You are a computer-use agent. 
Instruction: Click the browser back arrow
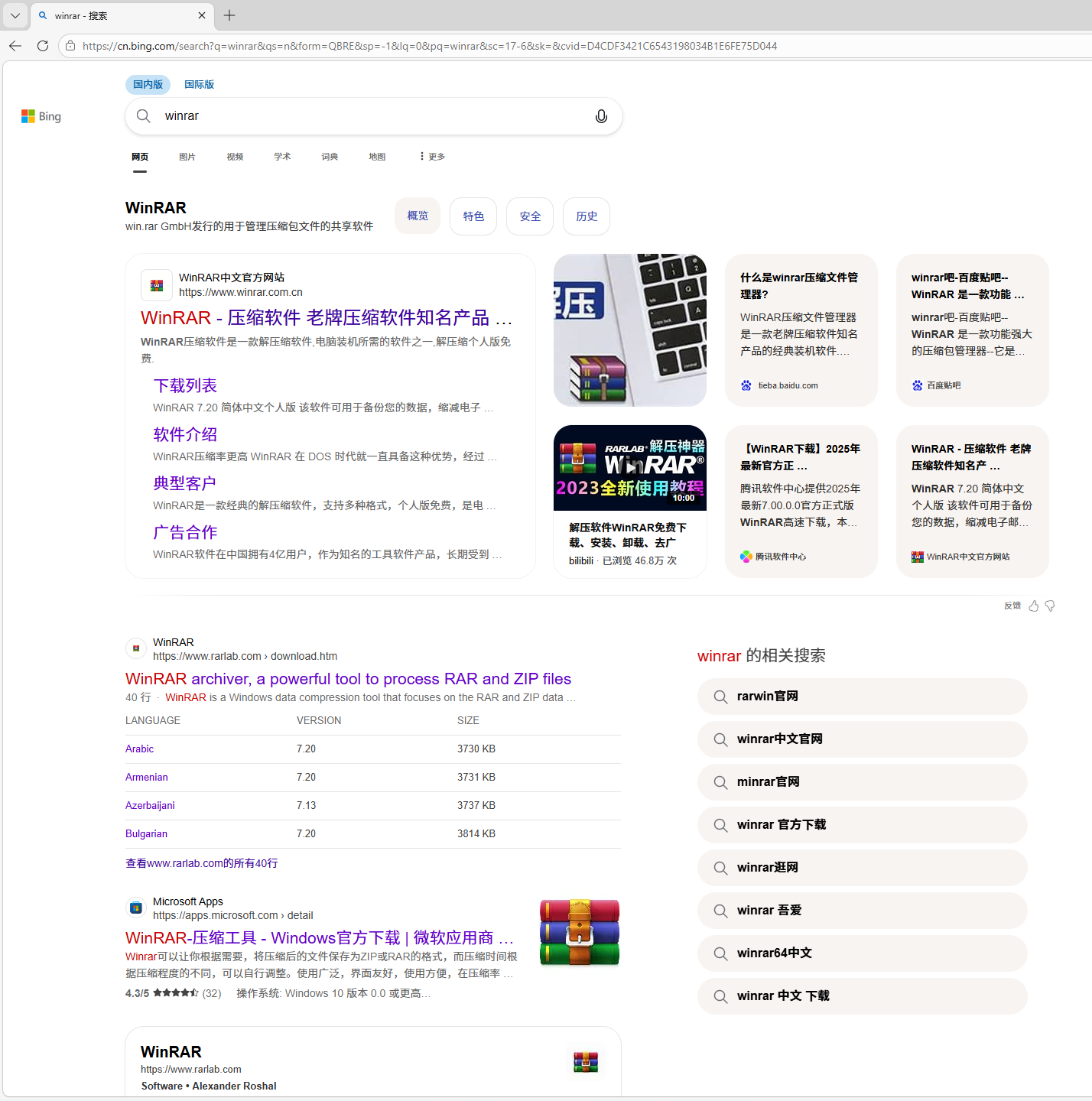click(x=15, y=46)
